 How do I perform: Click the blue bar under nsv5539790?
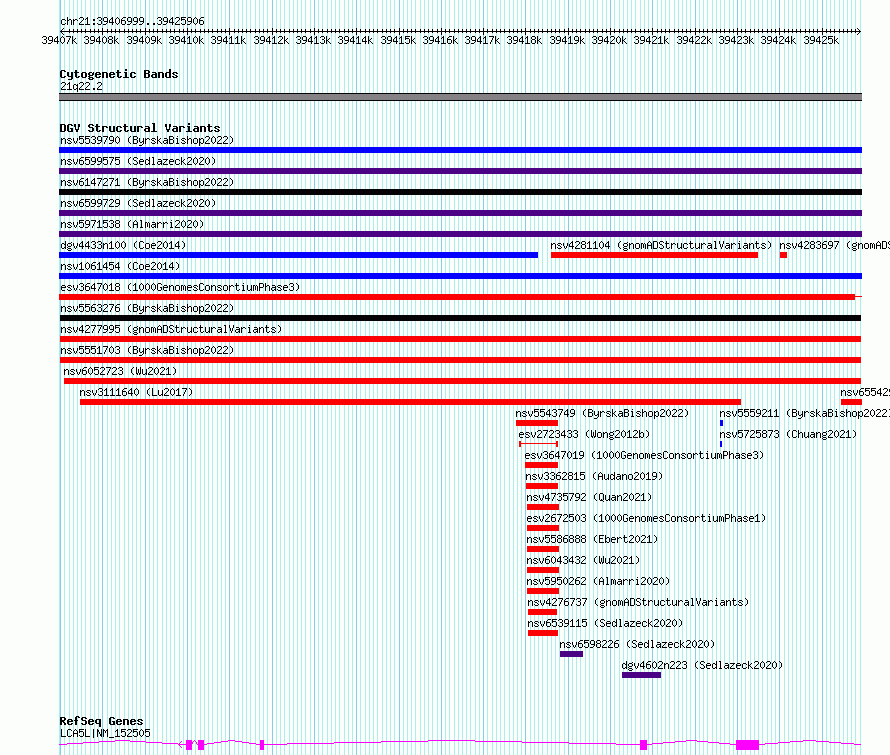(x=460, y=150)
